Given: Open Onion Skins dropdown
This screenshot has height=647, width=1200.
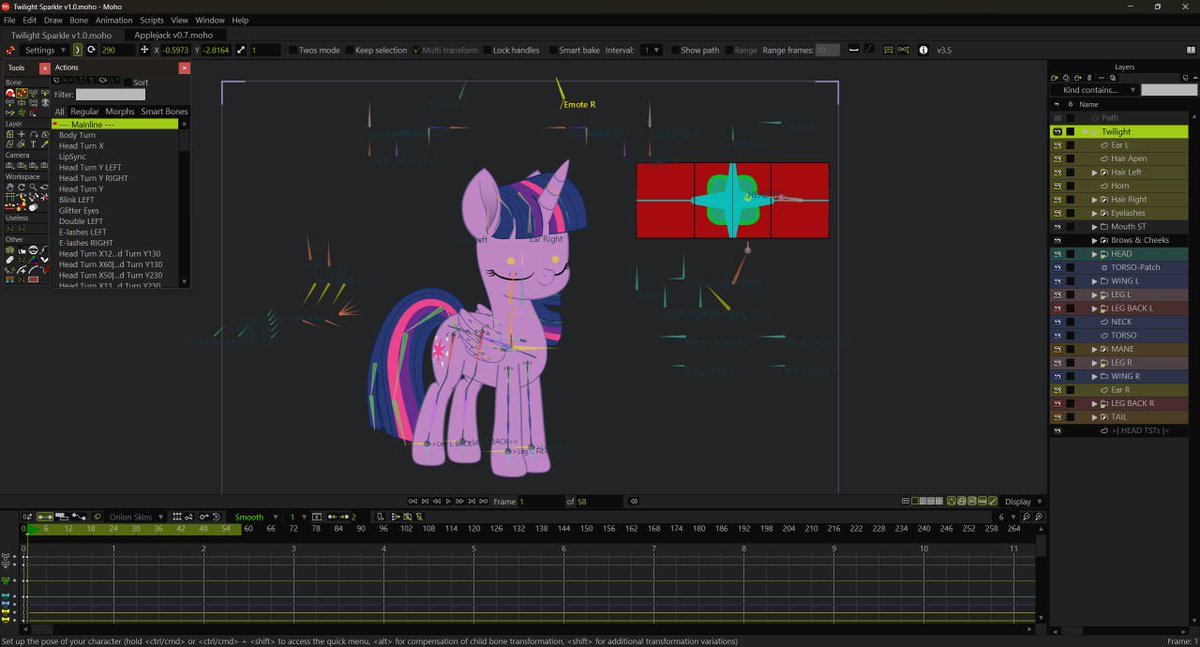Looking at the screenshot, I should pyautogui.click(x=135, y=517).
